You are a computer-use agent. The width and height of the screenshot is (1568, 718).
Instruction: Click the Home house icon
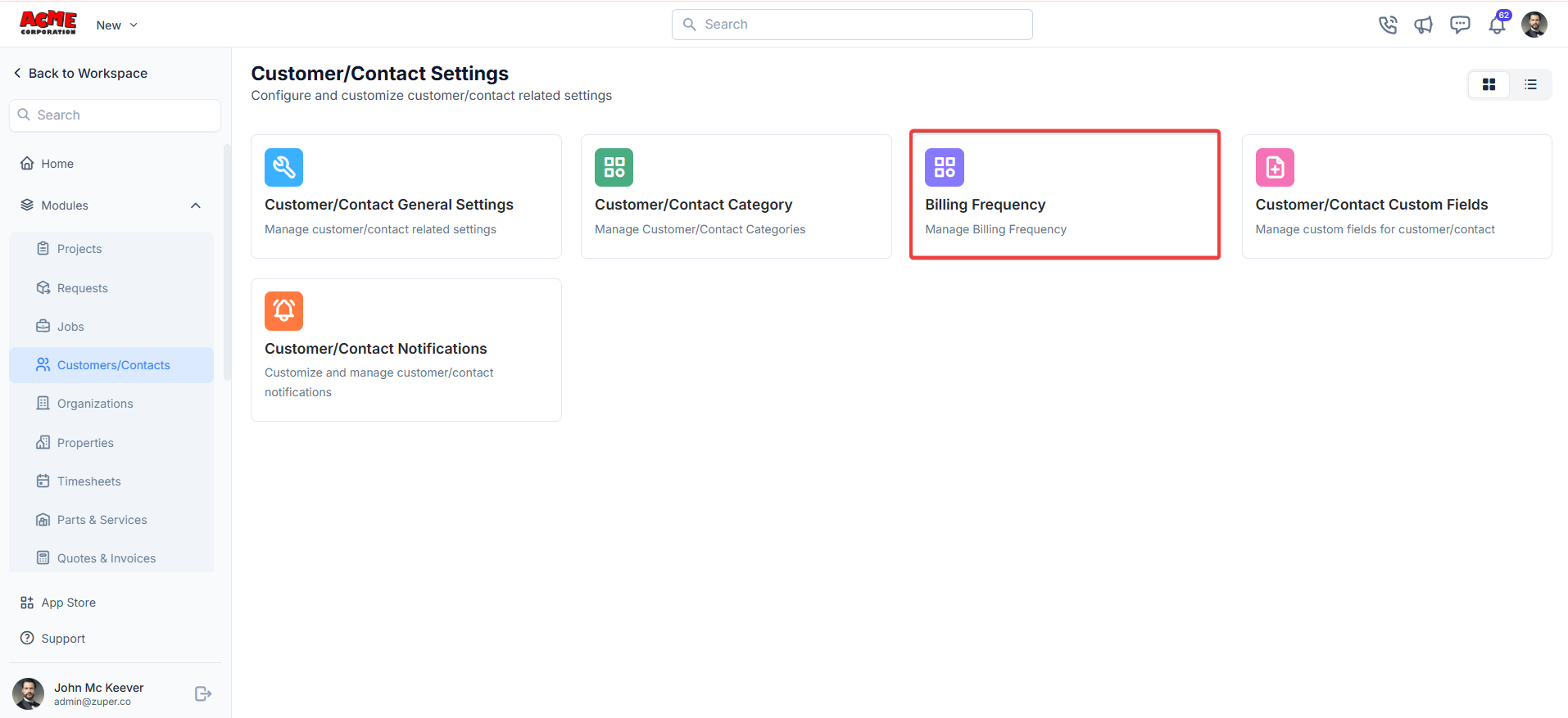point(27,163)
